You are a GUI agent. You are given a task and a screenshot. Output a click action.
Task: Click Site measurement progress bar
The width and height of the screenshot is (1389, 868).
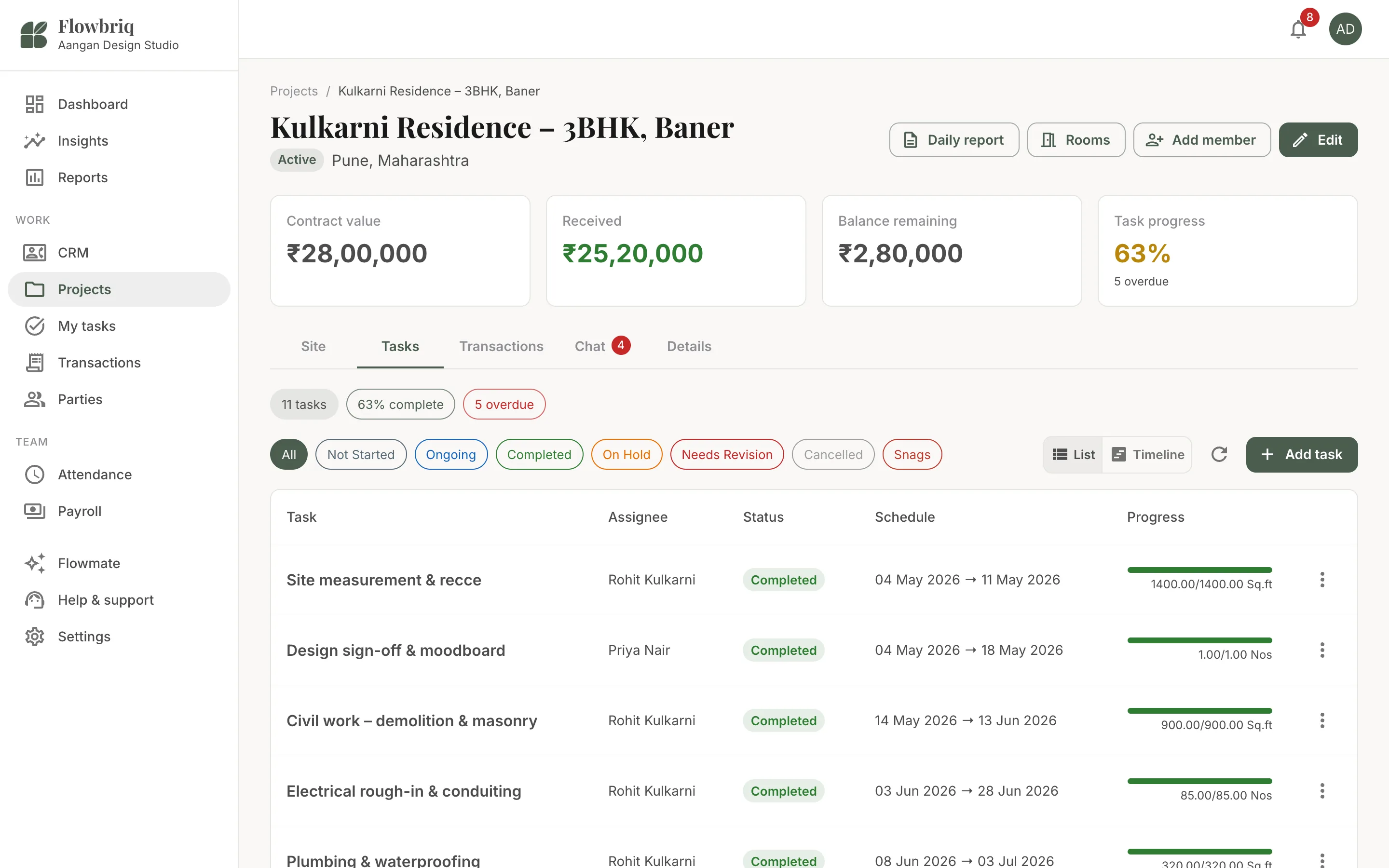click(1199, 570)
